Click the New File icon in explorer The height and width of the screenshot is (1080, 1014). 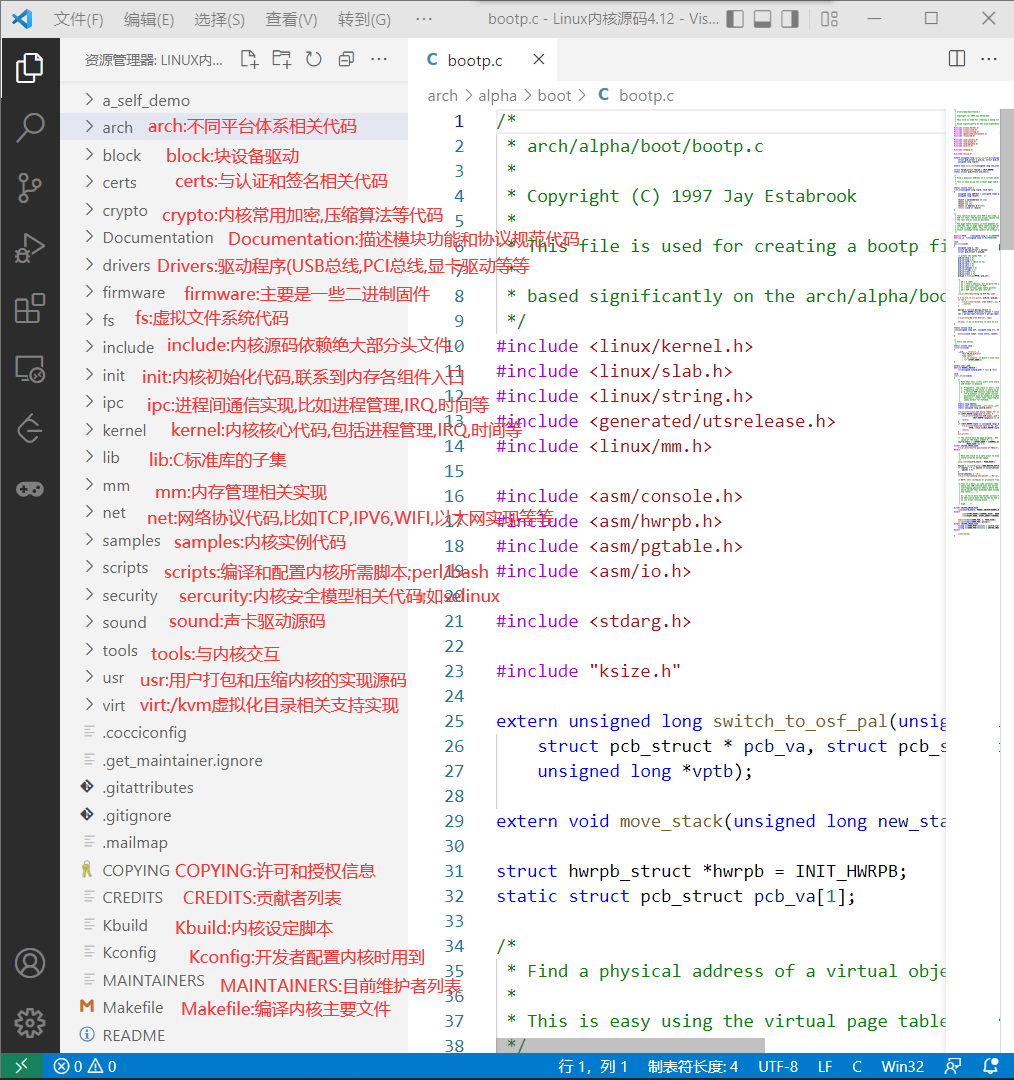(x=249, y=59)
